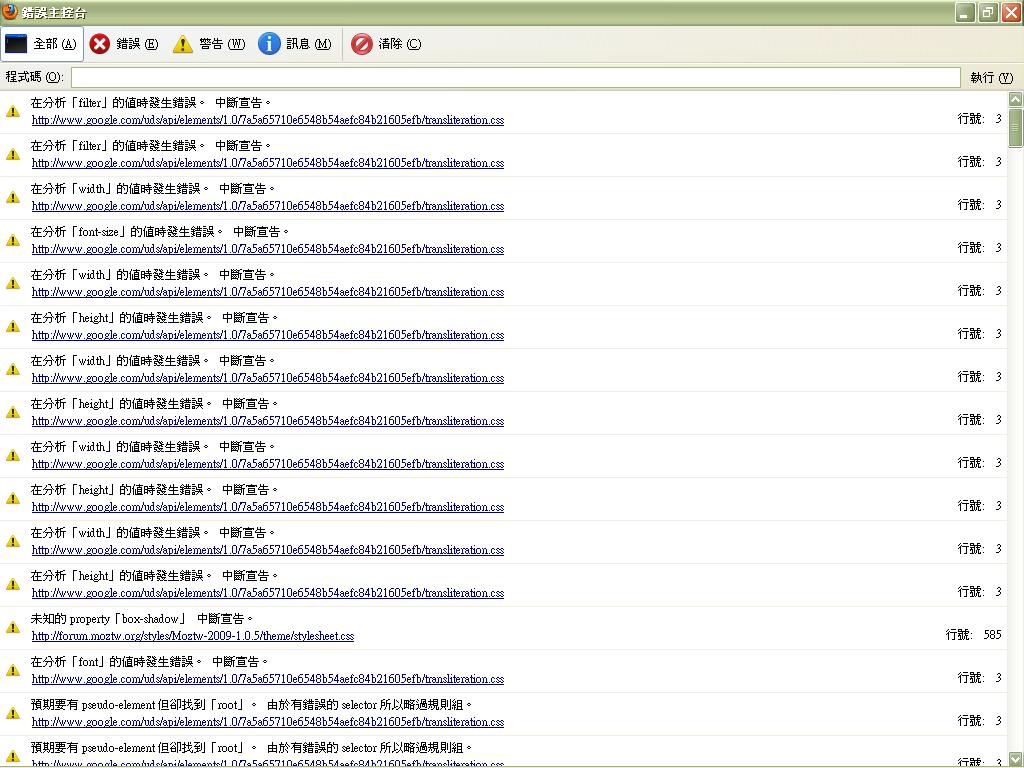Open transliteration.css link under font-size error
The width and height of the screenshot is (1024, 768).
[x=268, y=249]
